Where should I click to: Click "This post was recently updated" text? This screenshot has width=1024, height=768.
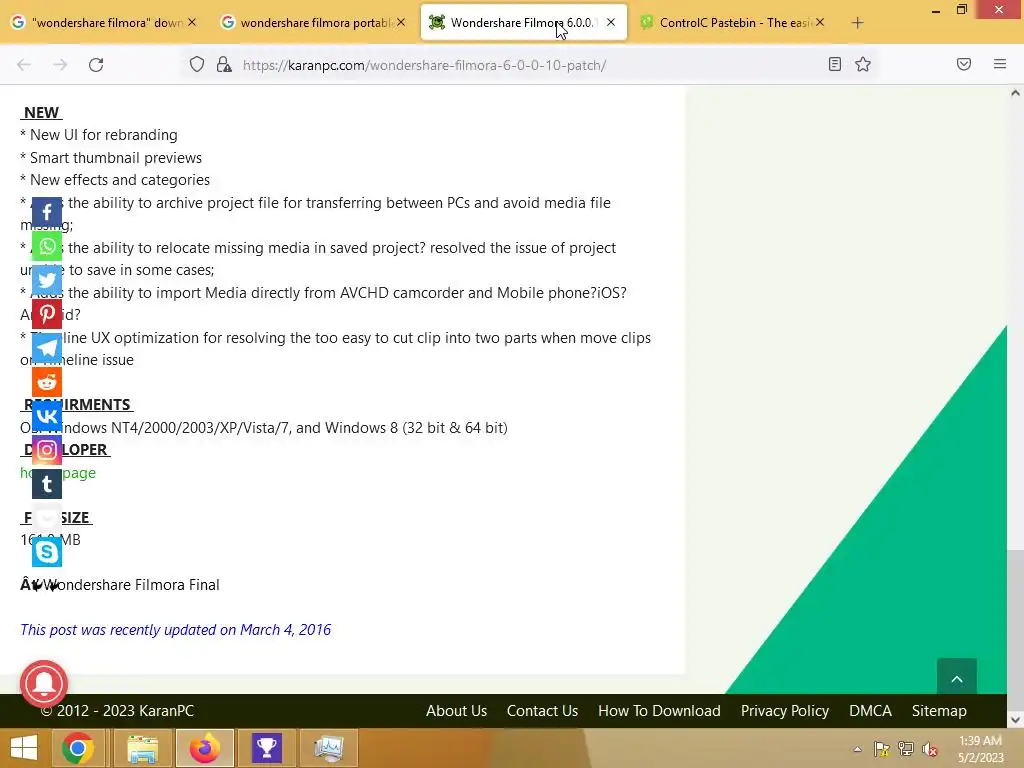[176, 630]
